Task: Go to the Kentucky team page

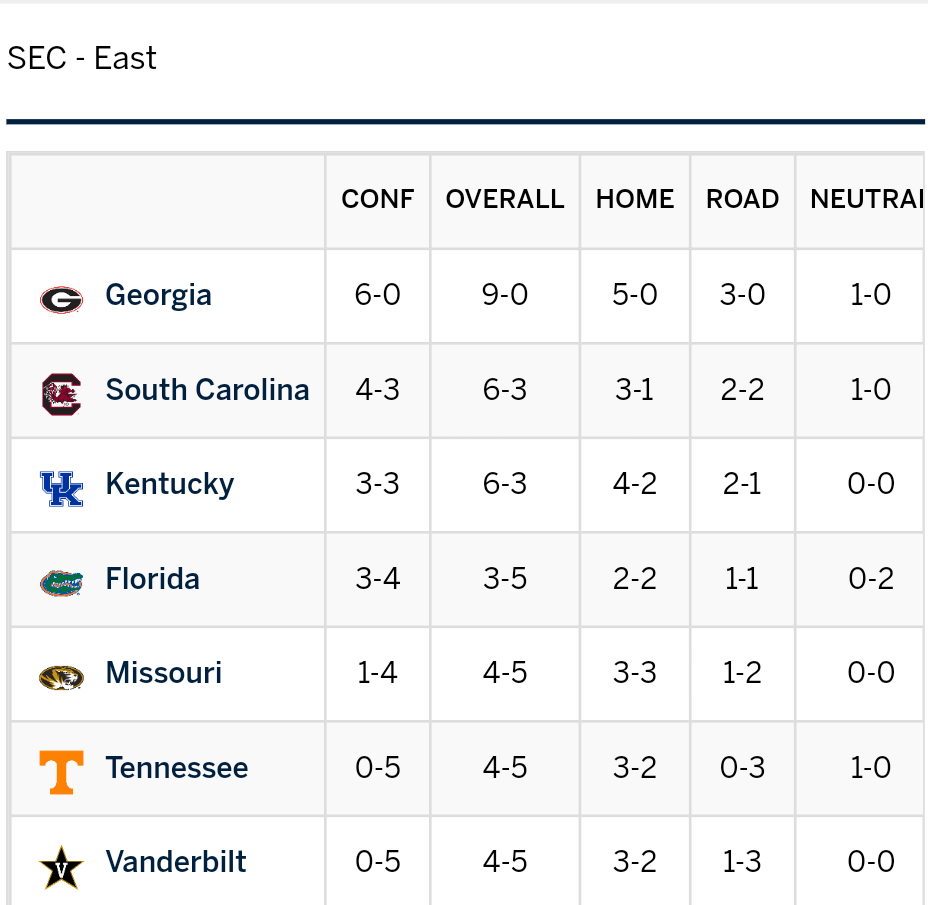Action: [169, 484]
